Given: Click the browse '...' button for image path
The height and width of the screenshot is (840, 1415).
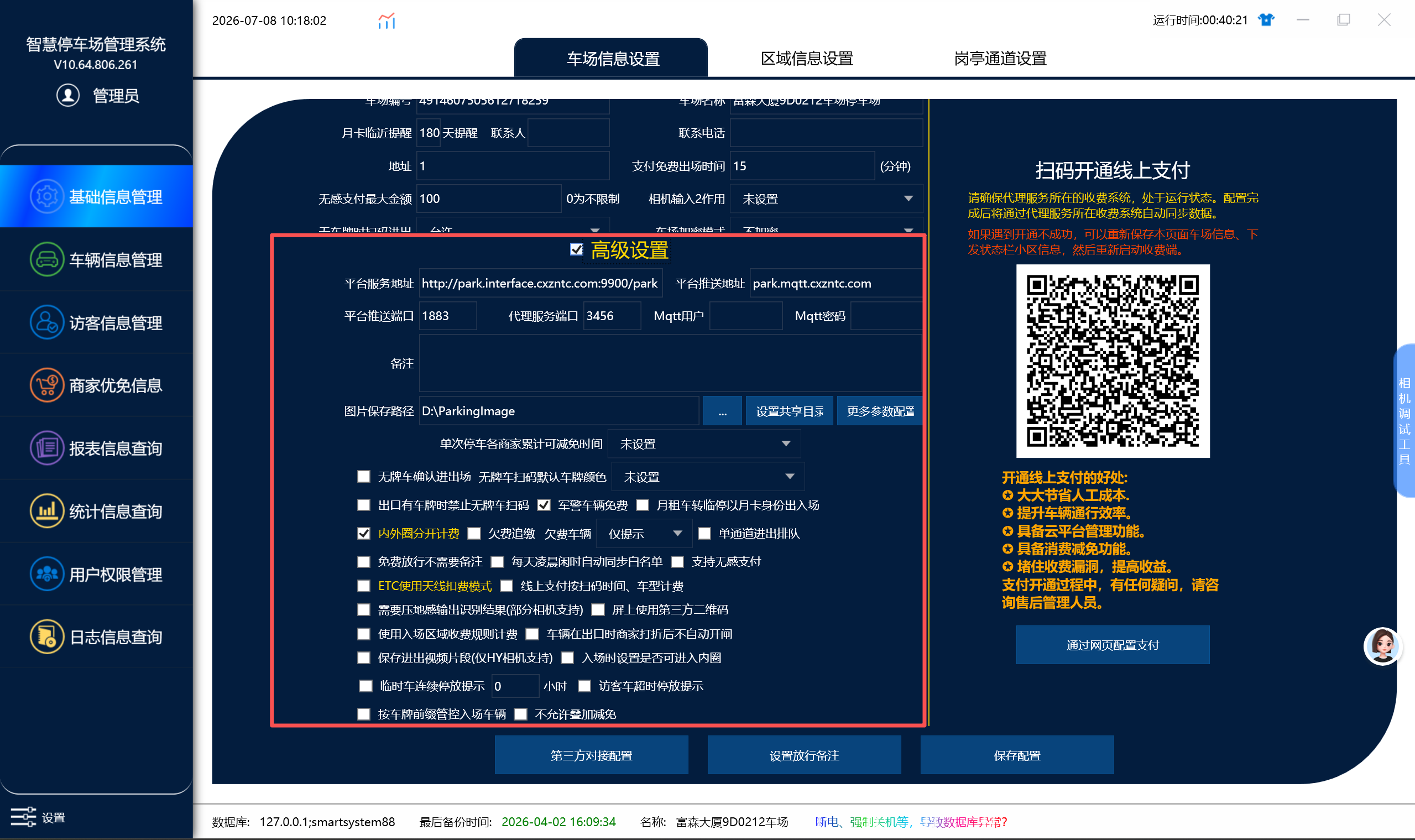Looking at the screenshot, I should pyautogui.click(x=722, y=411).
